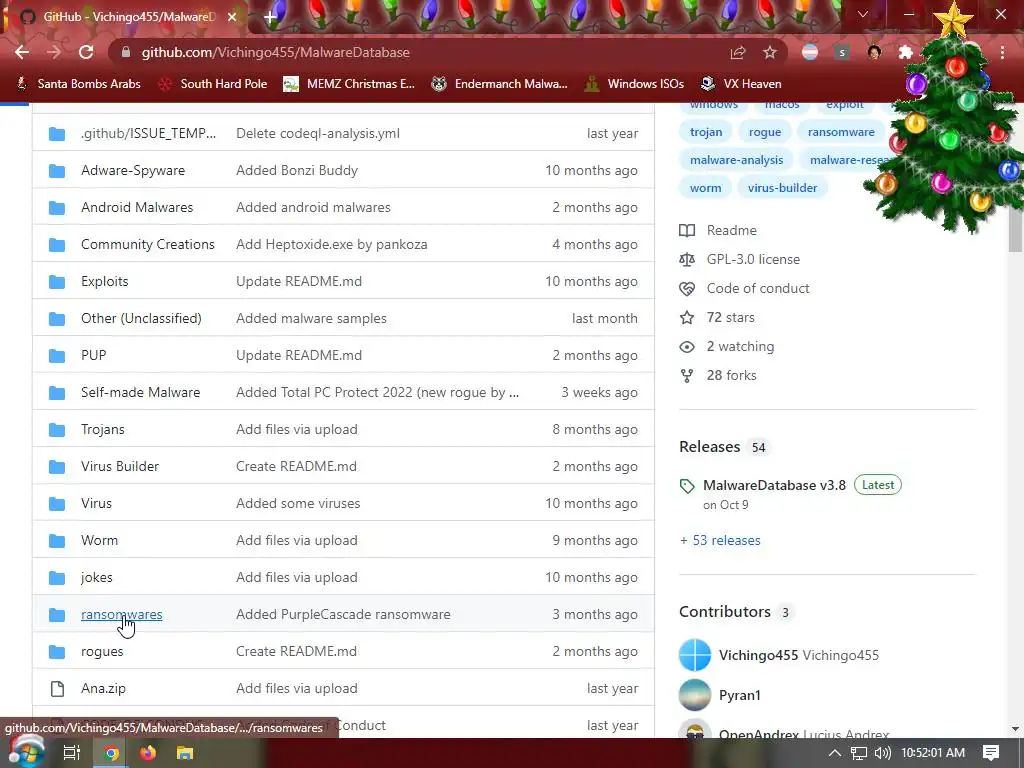Open the rogues folder

click(x=102, y=652)
